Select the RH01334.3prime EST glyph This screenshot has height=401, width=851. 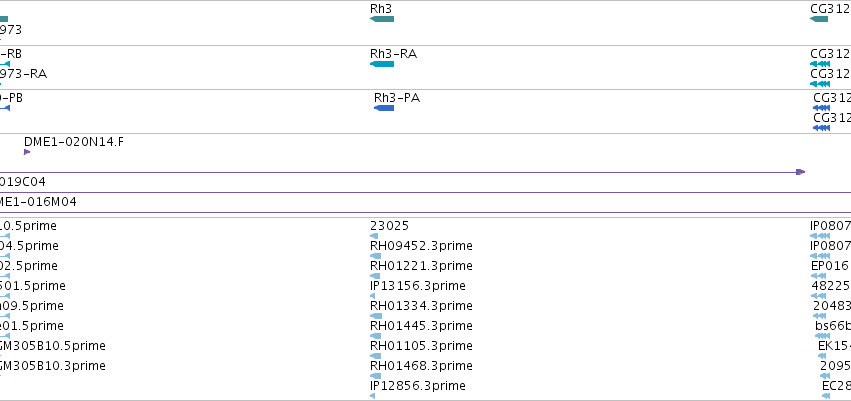(376, 316)
